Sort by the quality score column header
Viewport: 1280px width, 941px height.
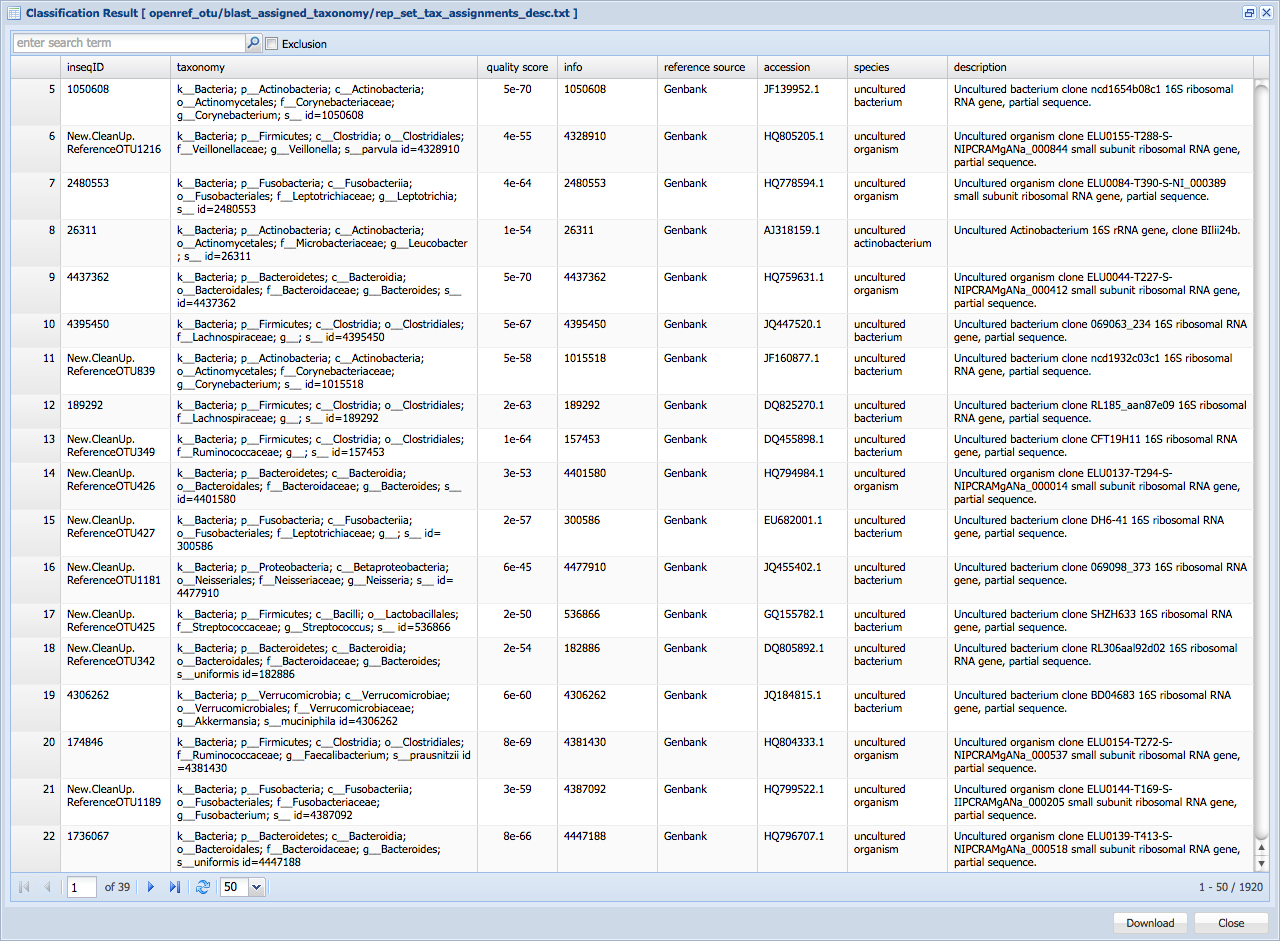[x=518, y=67]
